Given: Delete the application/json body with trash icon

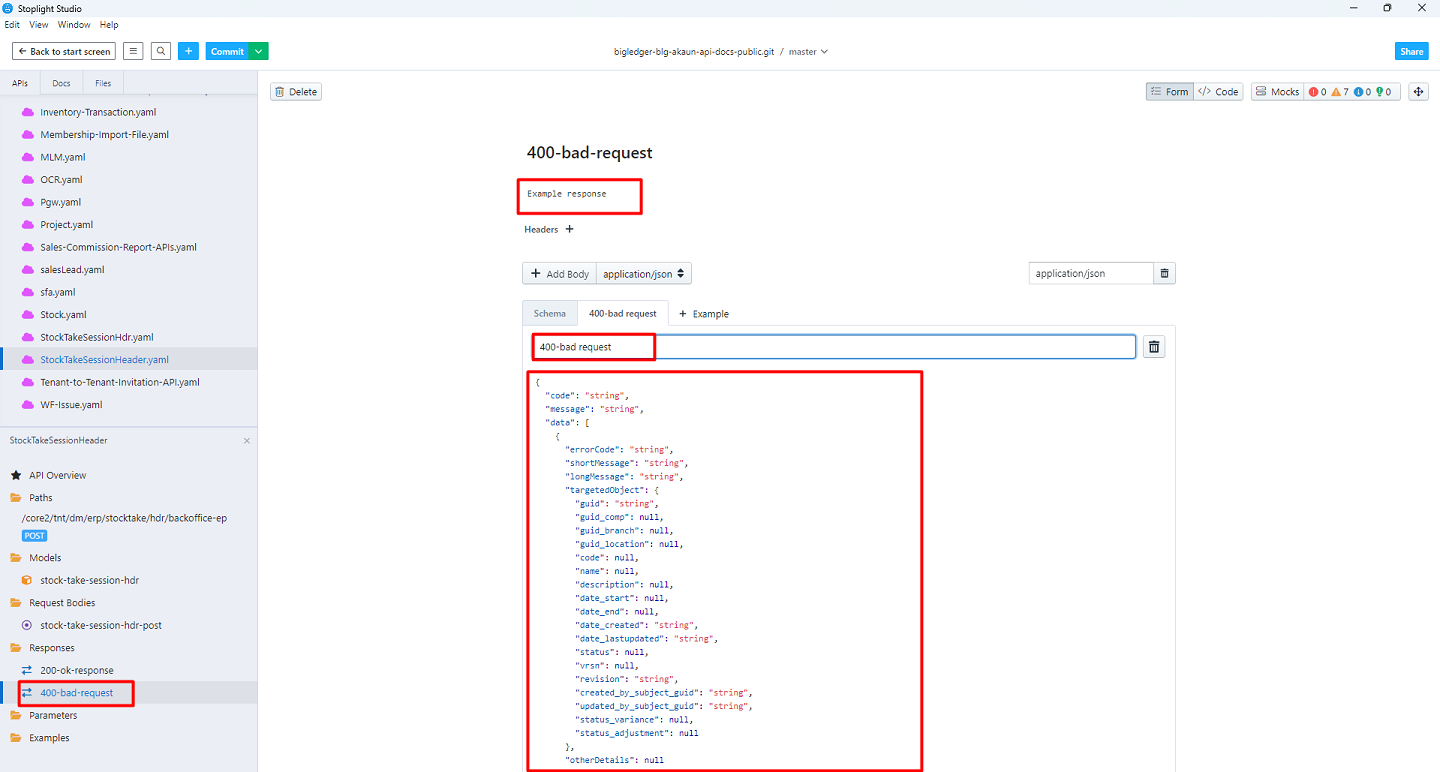Looking at the screenshot, I should click(1164, 273).
